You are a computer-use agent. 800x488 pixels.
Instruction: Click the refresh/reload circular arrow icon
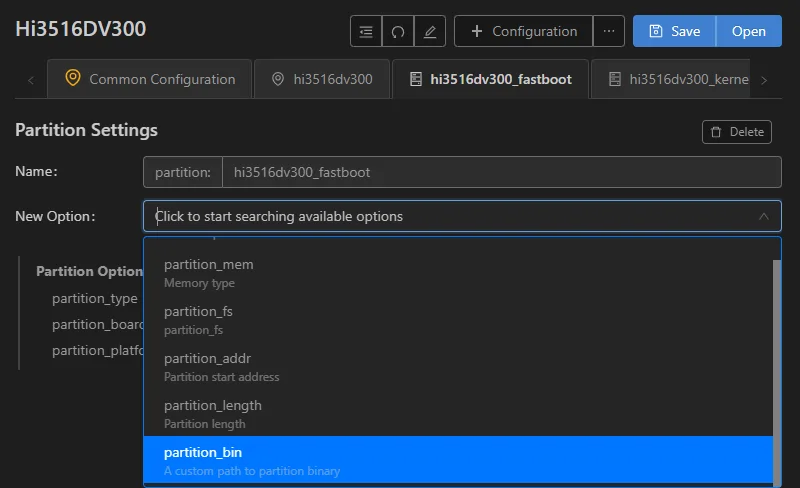(397, 32)
